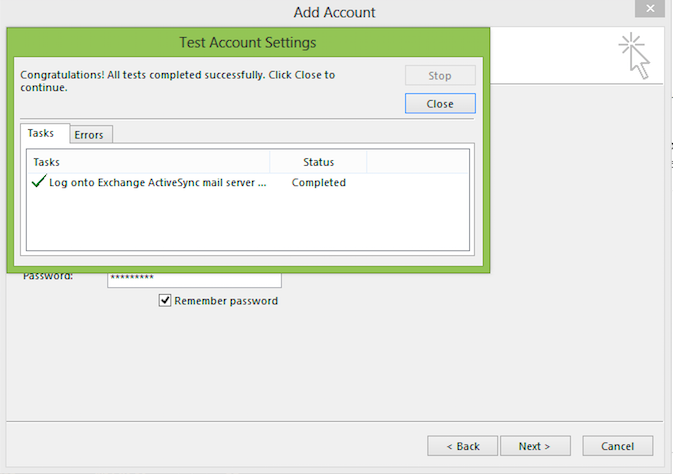The image size is (673, 474).
Task: Click into the Password input field
Action: [194, 280]
